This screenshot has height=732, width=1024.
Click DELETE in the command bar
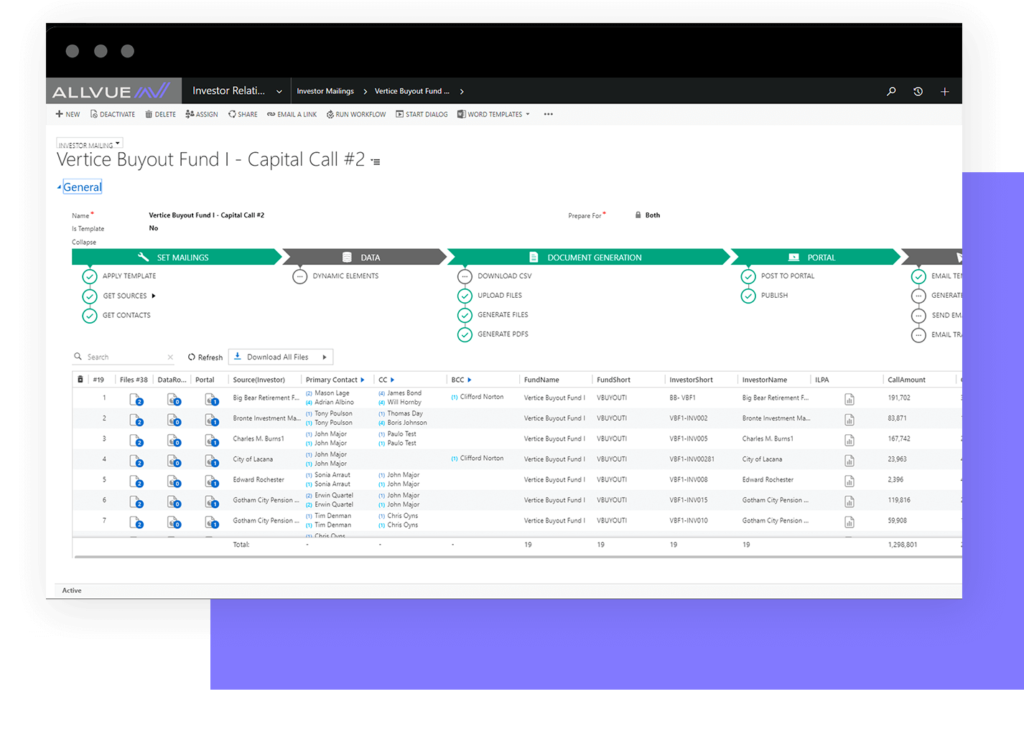click(161, 114)
